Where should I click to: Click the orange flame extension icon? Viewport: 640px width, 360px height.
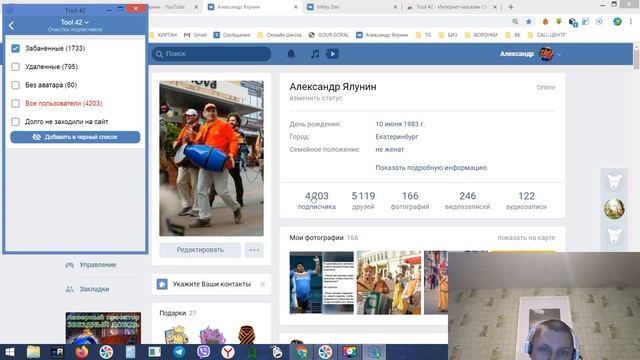click(x=545, y=22)
